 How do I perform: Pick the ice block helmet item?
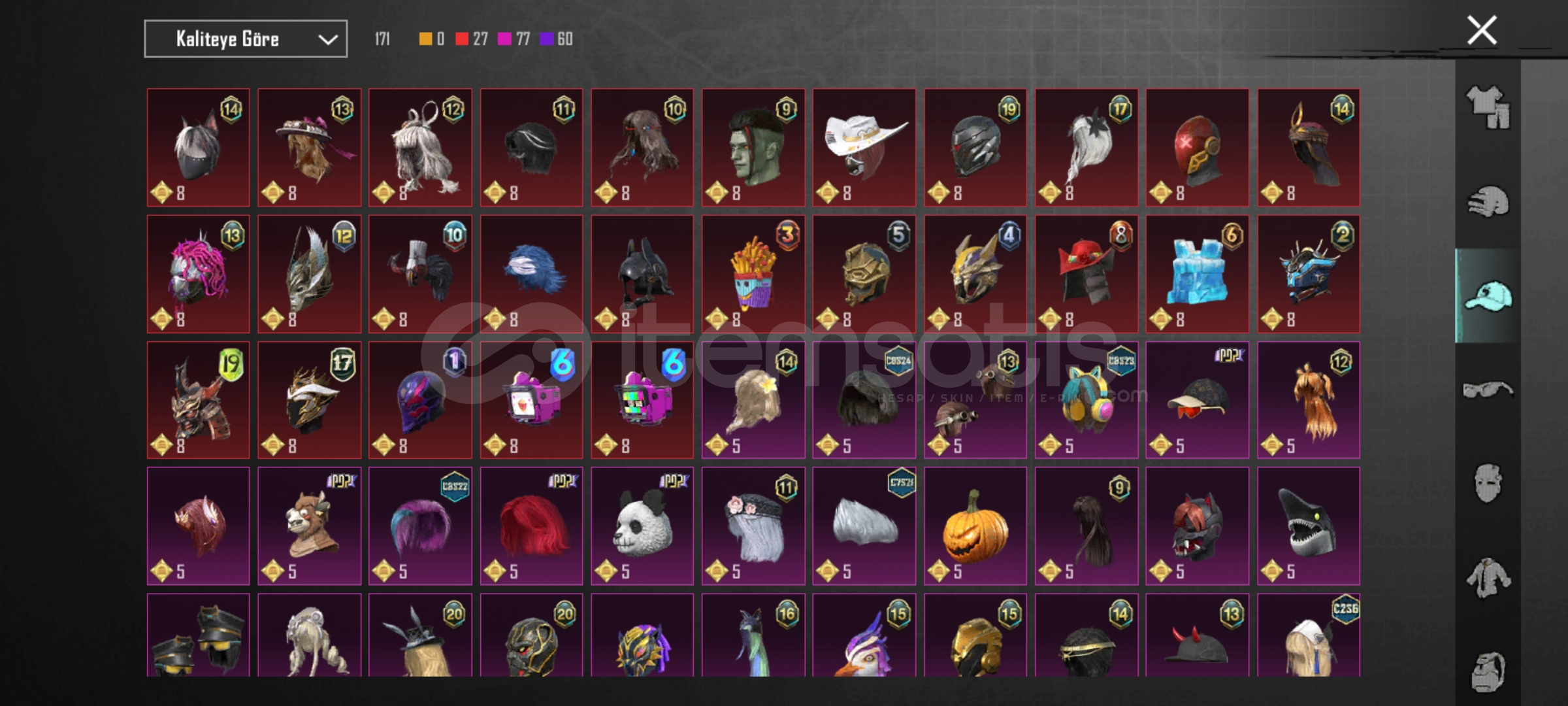pyautogui.click(x=1197, y=275)
